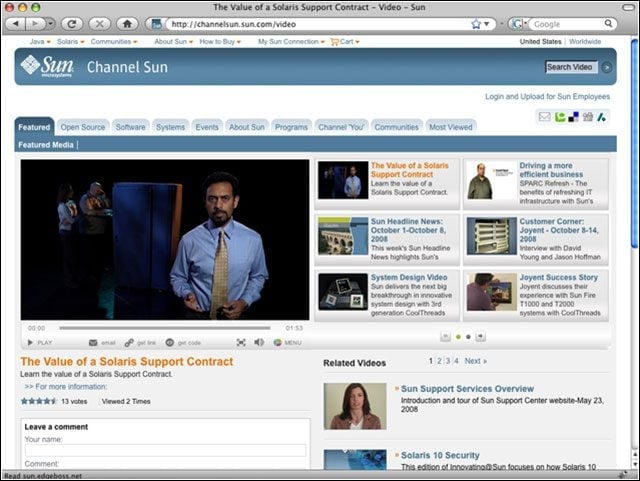The image size is (640, 481).
Task: Expand the Communities top navigation menu
Action: point(114,42)
